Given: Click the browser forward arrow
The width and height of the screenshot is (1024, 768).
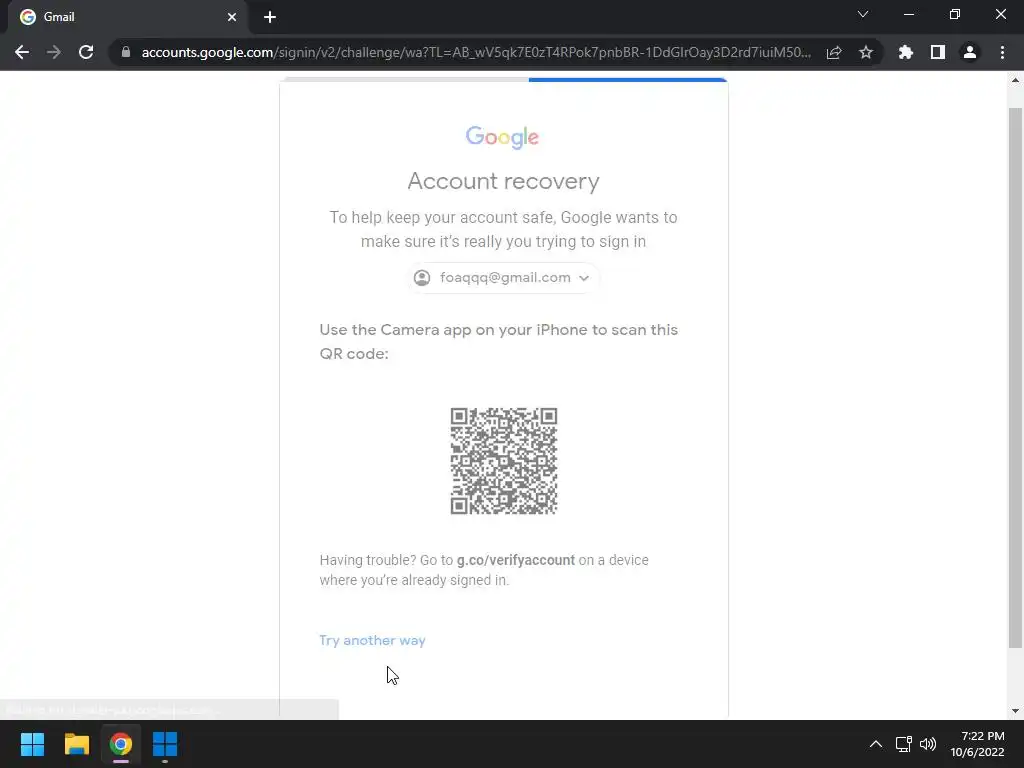Looking at the screenshot, I should click(54, 52).
